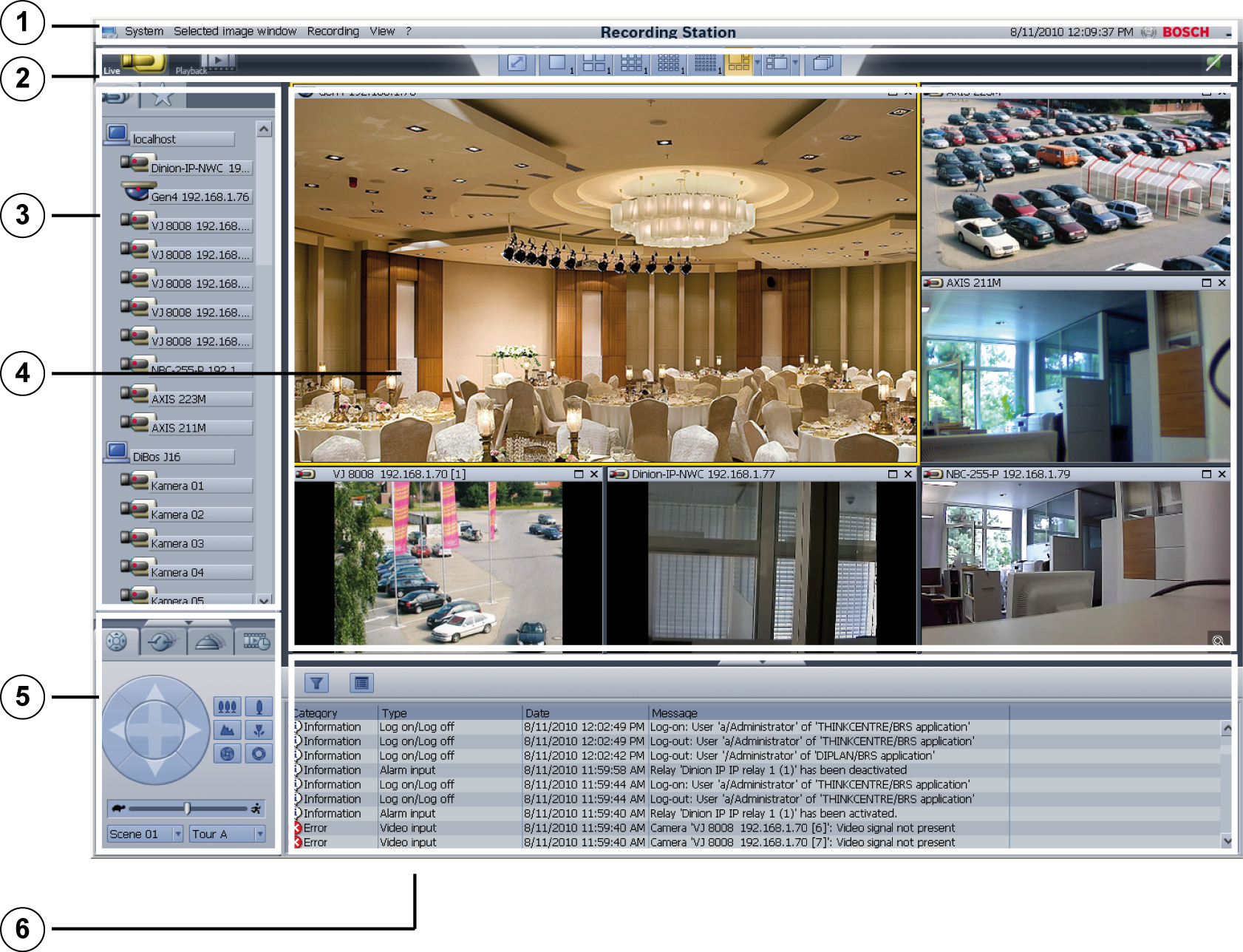The image size is (1243, 952).
Task: Collapse the PTZ control panel arrow
Action: [188, 622]
